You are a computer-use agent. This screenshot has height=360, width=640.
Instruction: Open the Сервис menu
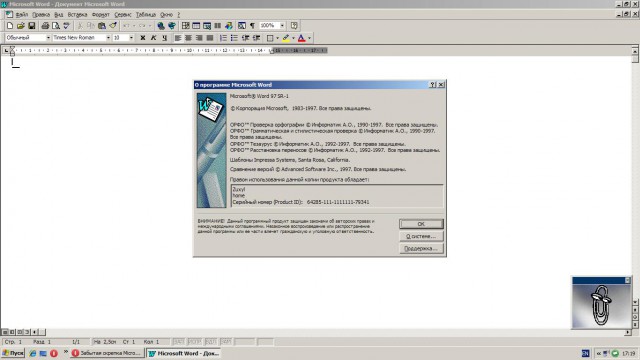122,15
